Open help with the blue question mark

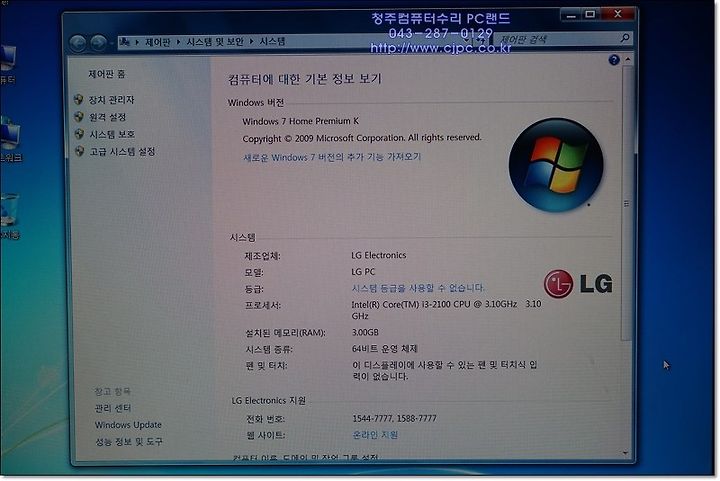[x=614, y=60]
